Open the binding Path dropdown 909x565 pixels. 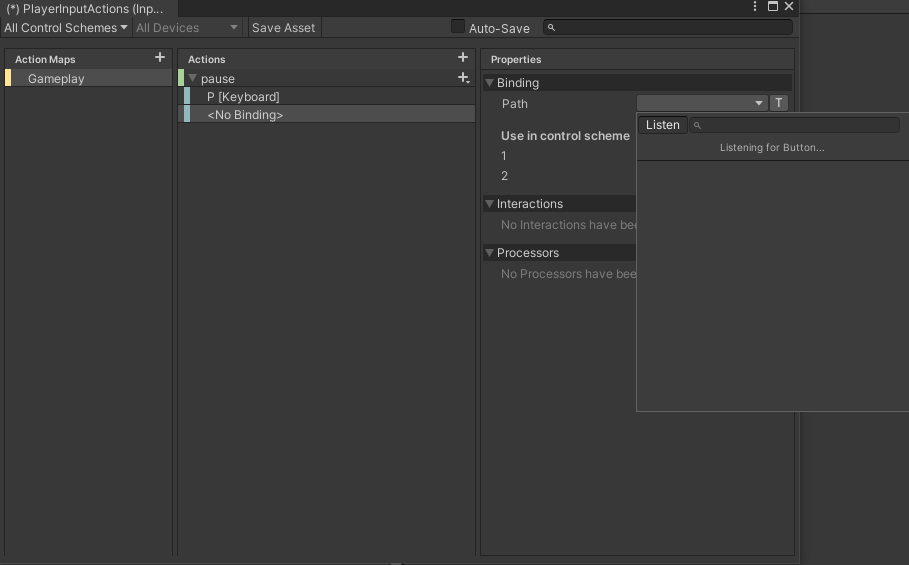click(701, 103)
